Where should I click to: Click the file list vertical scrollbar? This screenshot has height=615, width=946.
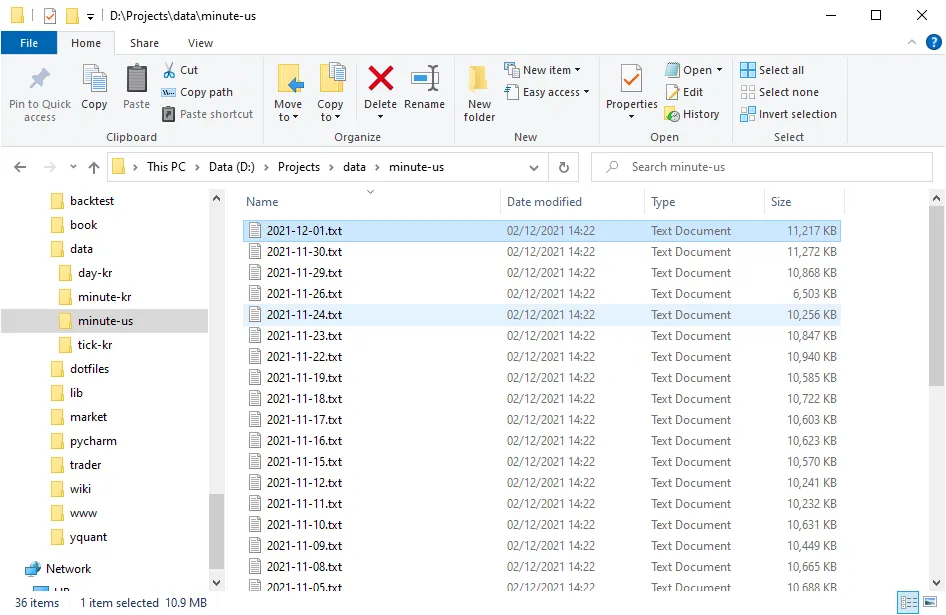click(x=936, y=300)
